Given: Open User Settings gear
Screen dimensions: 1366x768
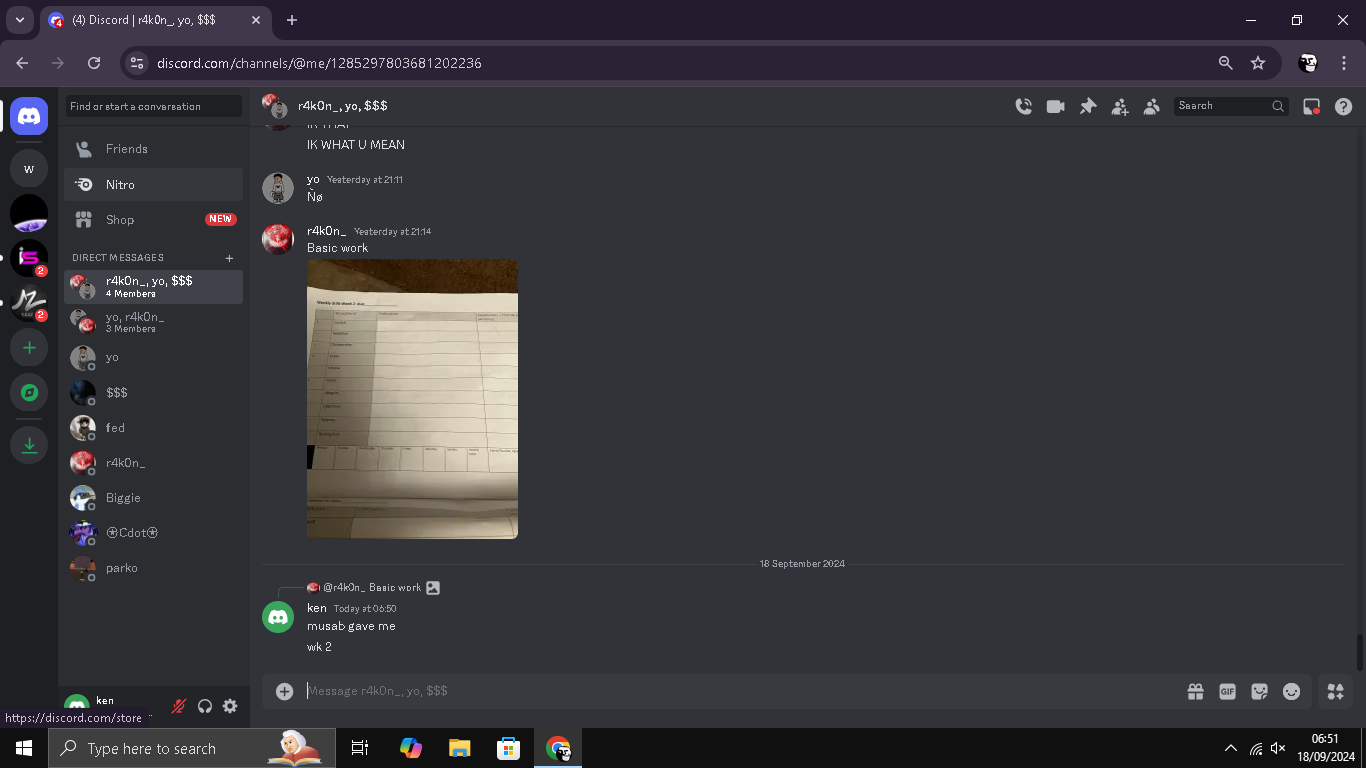Looking at the screenshot, I should [x=230, y=706].
